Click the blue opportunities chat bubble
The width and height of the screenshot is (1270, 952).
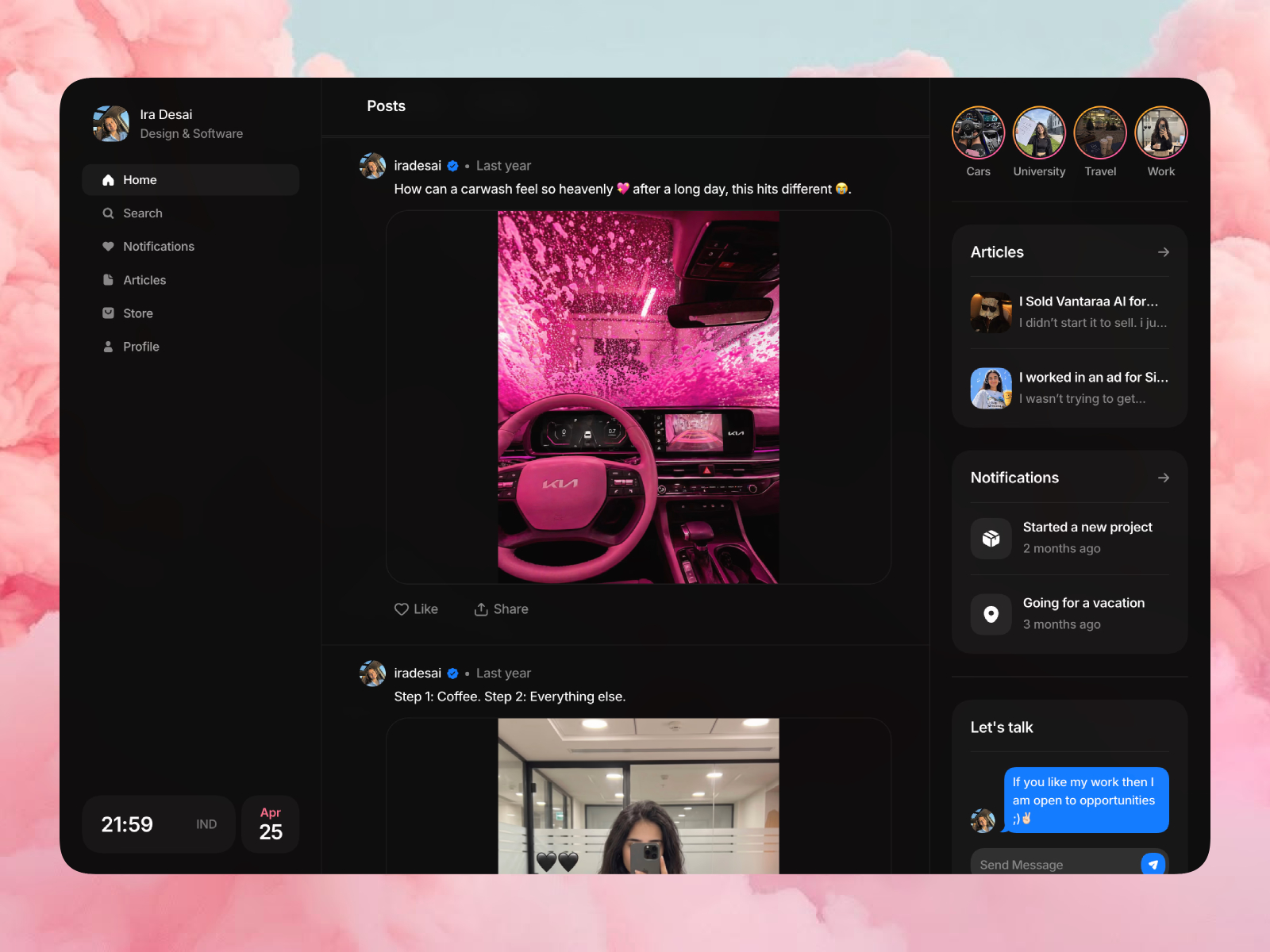coord(1086,800)
